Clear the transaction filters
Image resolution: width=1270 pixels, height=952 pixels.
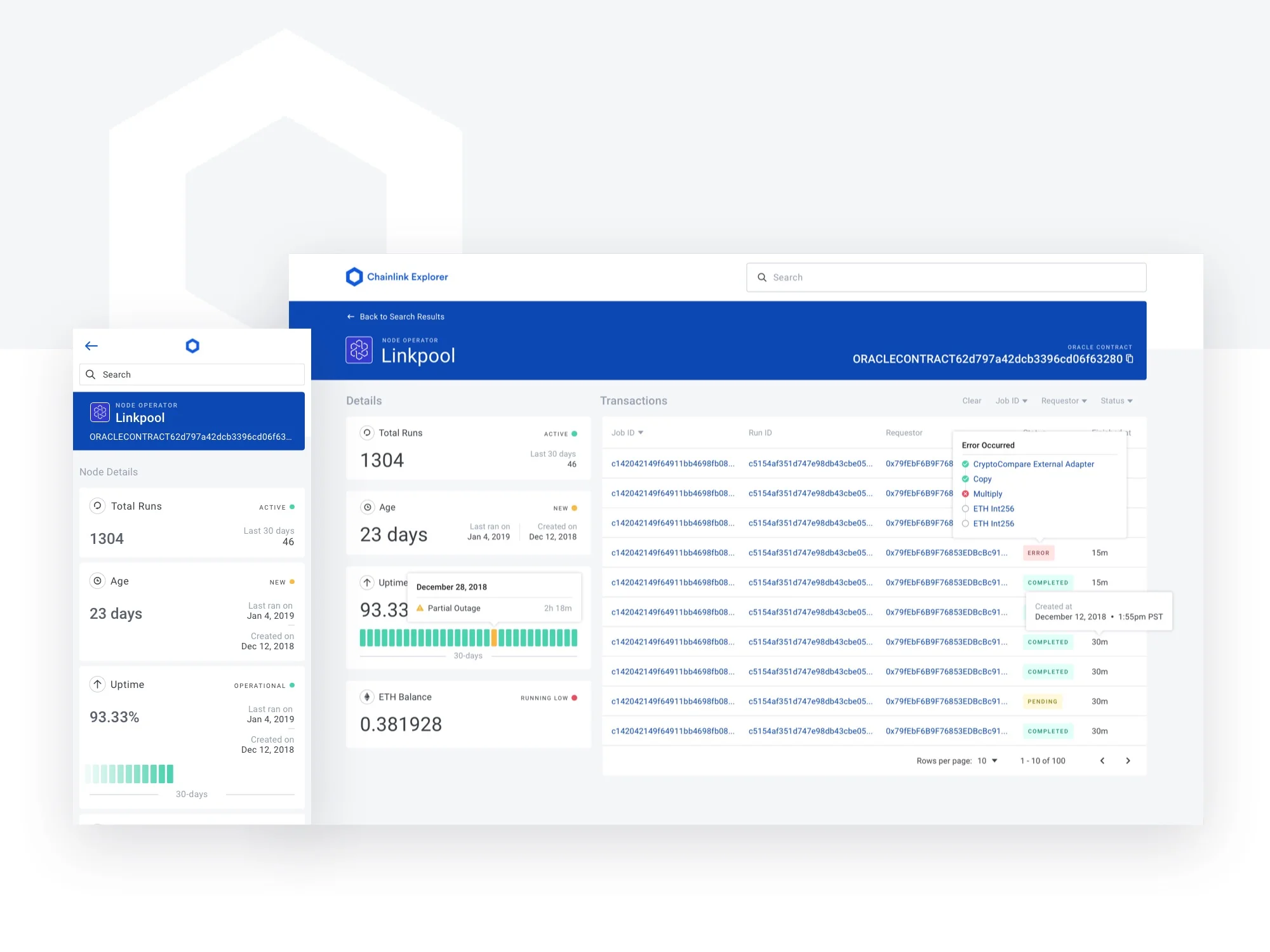tap(971, 401)
